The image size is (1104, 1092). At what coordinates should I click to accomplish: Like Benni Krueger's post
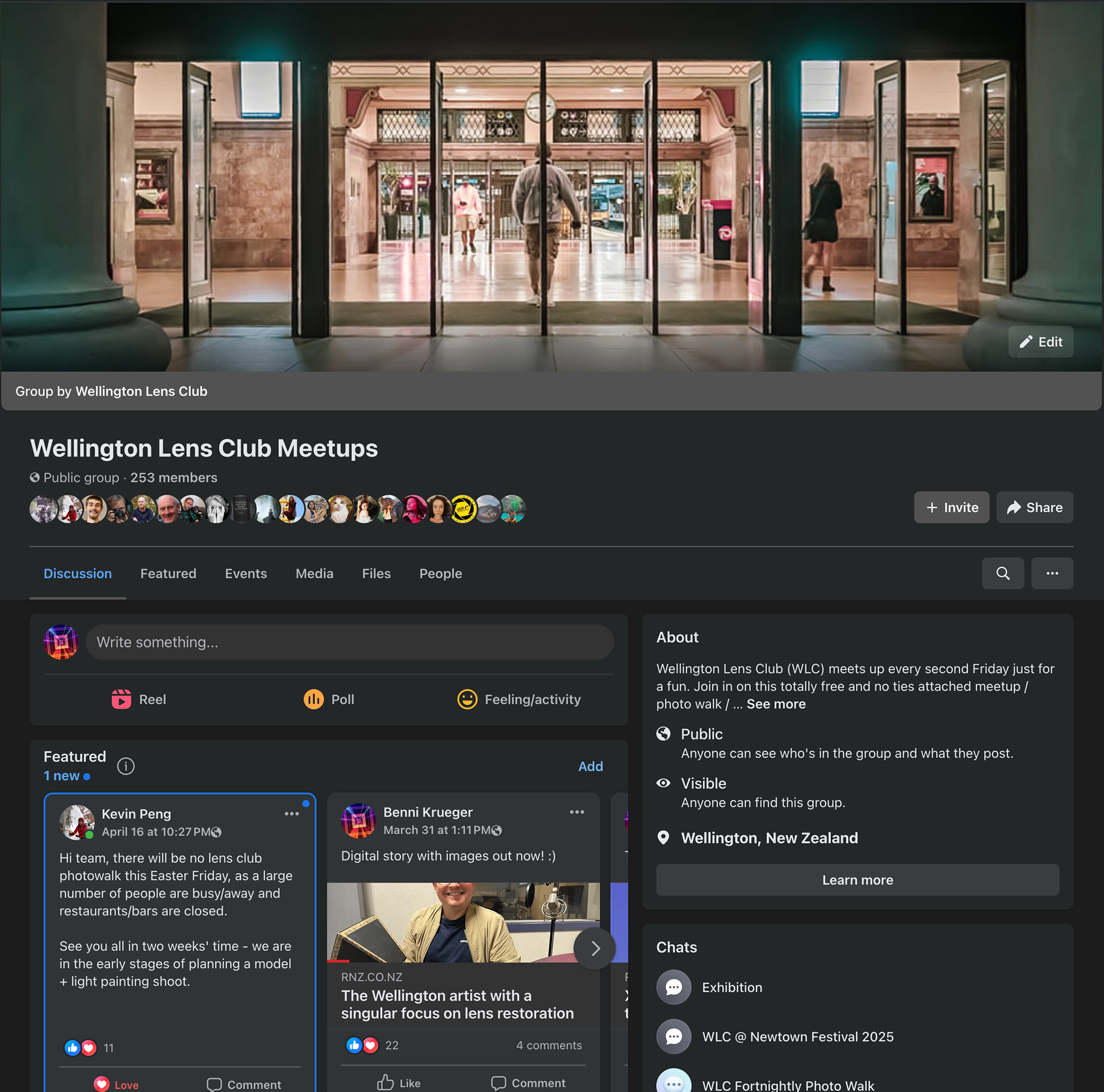pyautogui.click(x=399, y=1083)
